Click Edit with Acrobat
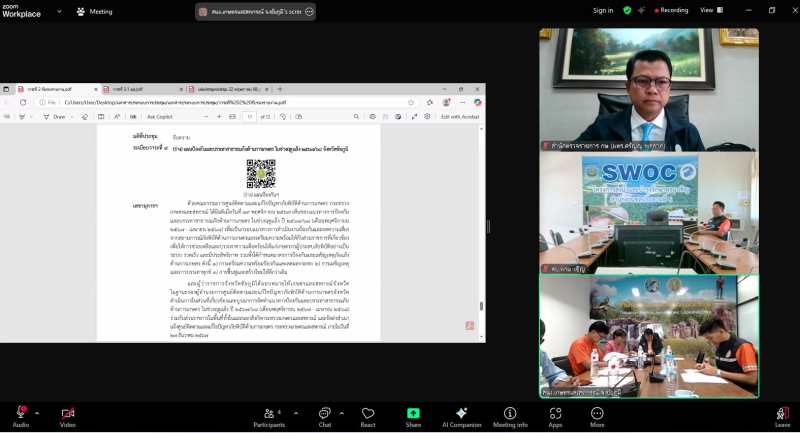Viewport: 800px width, 433px height. 460,117
